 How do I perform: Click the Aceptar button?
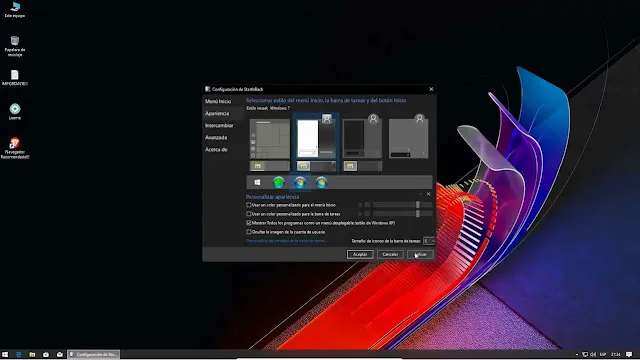[x=360, y=254]
